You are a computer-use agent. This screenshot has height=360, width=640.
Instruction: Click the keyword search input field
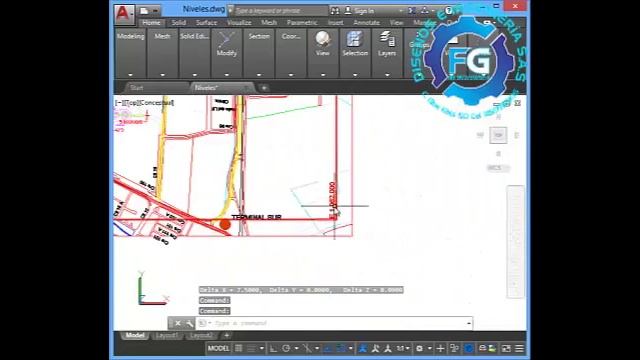point(281,11)
